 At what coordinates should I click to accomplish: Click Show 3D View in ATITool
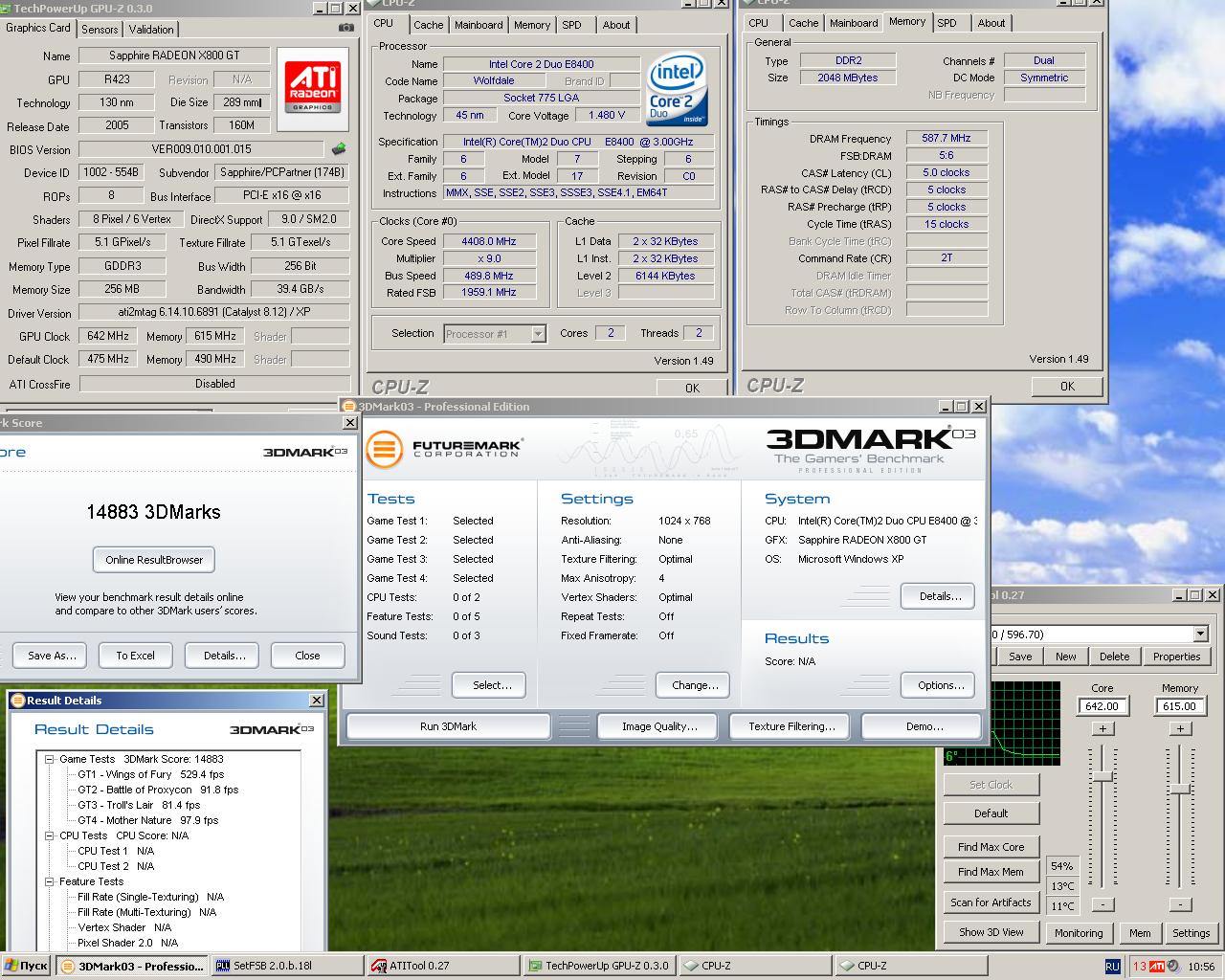pyautogui.click(x=991, y=932)
